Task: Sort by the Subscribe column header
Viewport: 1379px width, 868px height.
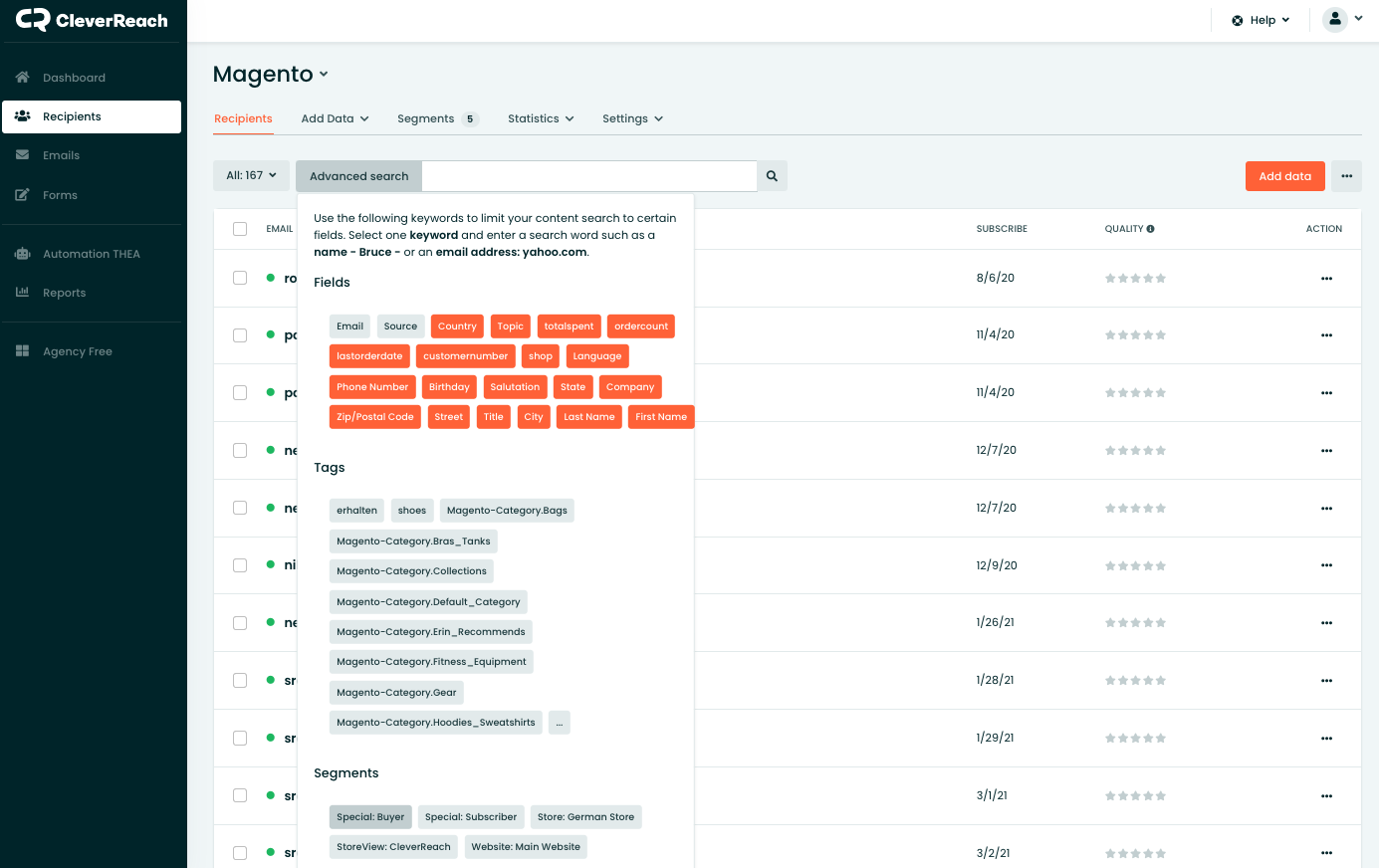Action: coord(1002,229)
